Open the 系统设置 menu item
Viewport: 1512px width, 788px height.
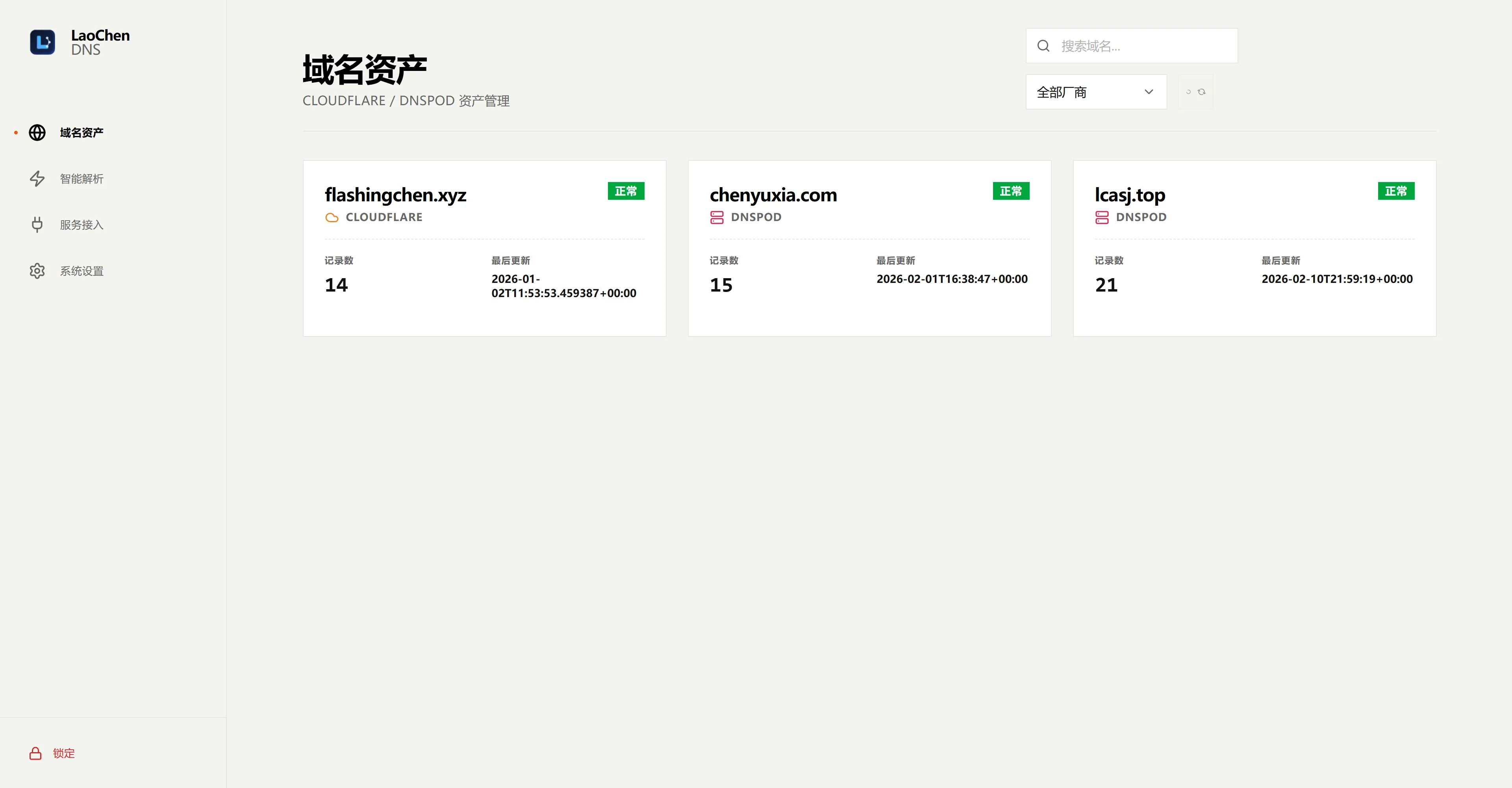tap(82, 271)
